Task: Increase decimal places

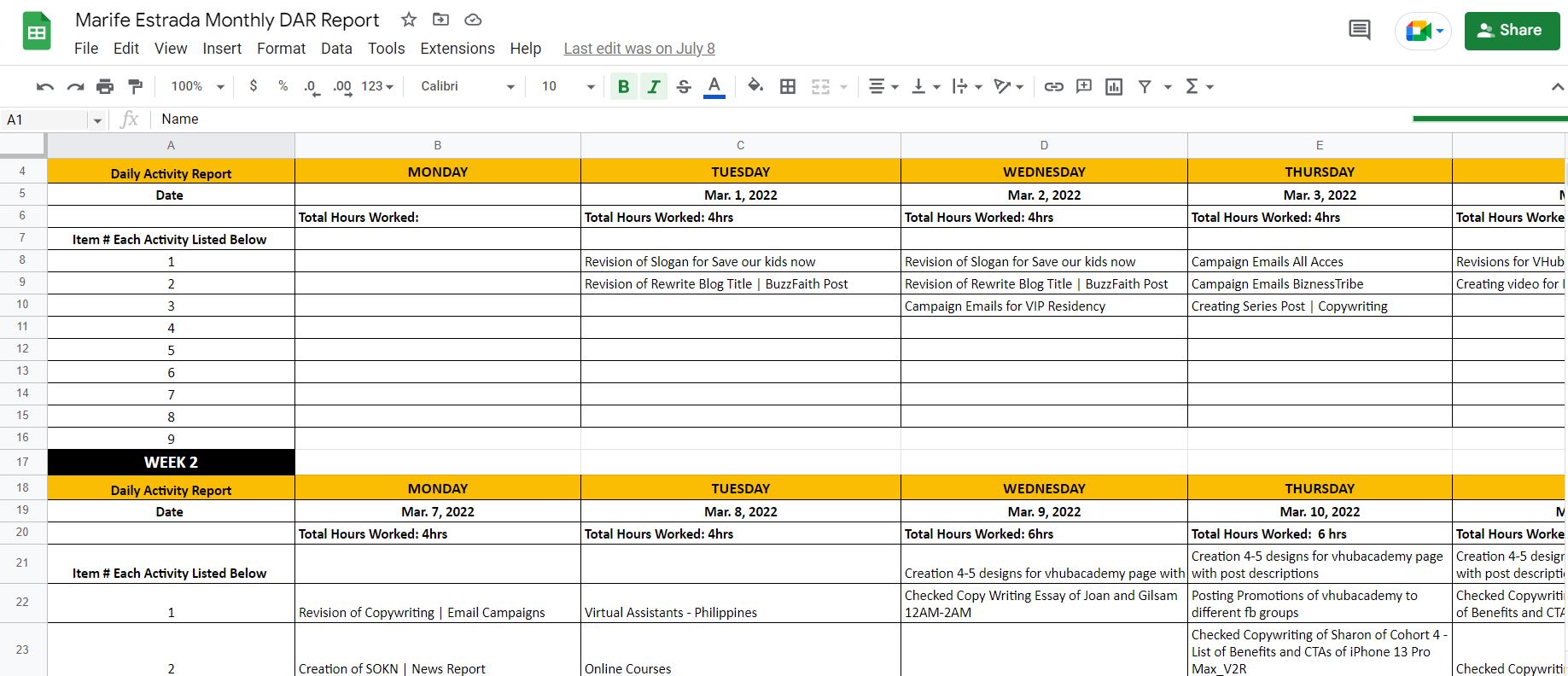Action: 342,86
